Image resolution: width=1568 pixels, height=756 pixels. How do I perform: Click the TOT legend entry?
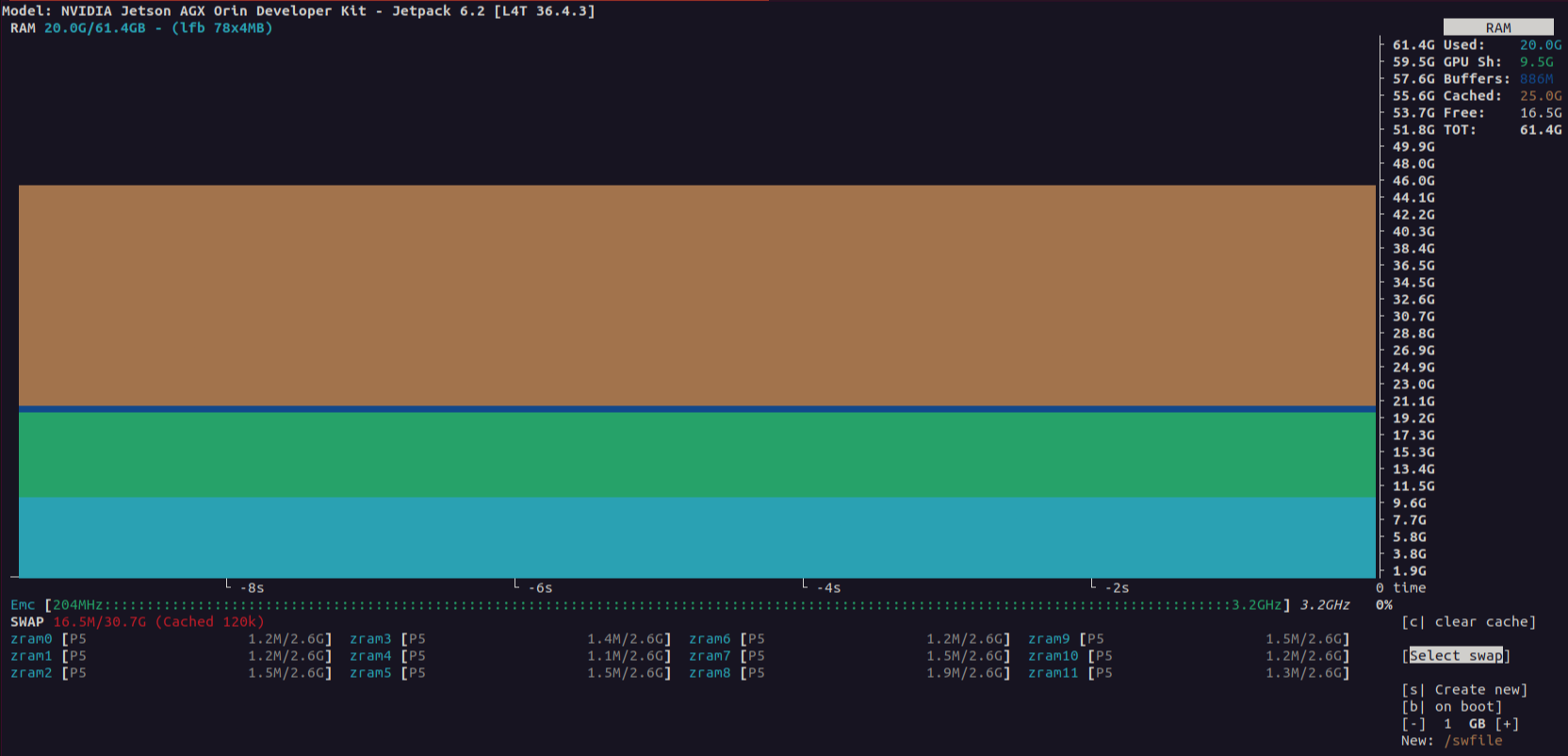click(x=1502, y=129)
